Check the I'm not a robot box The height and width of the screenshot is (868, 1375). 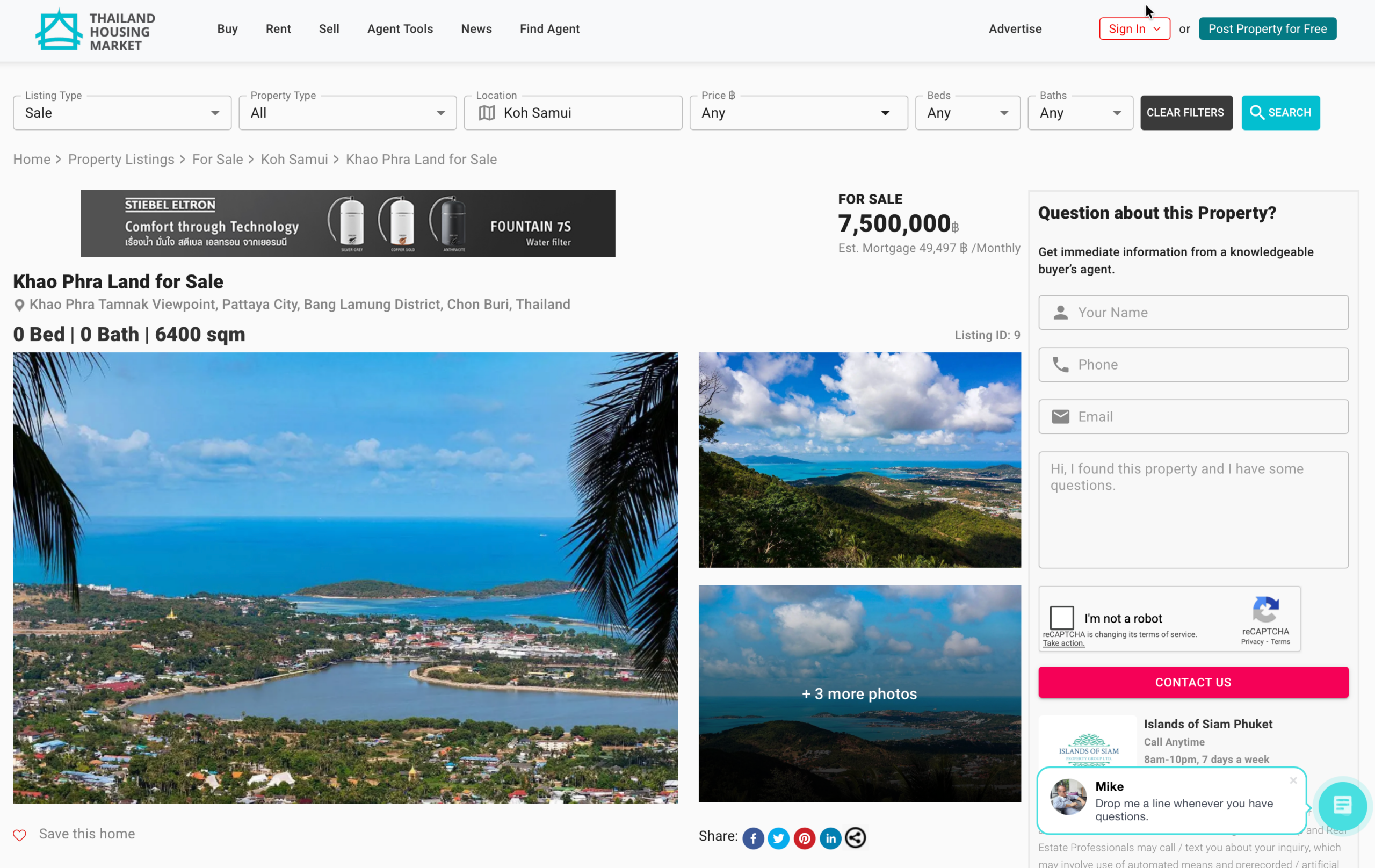[x=1061, y=618]
